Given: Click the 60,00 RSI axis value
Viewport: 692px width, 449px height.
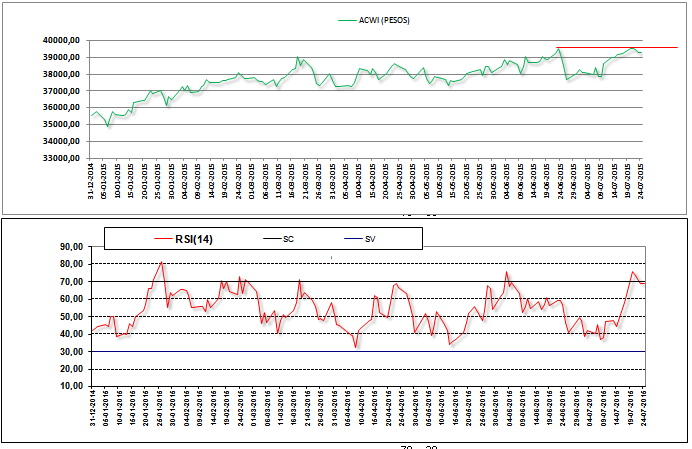Looking at the screenshot, I should 71,299.
